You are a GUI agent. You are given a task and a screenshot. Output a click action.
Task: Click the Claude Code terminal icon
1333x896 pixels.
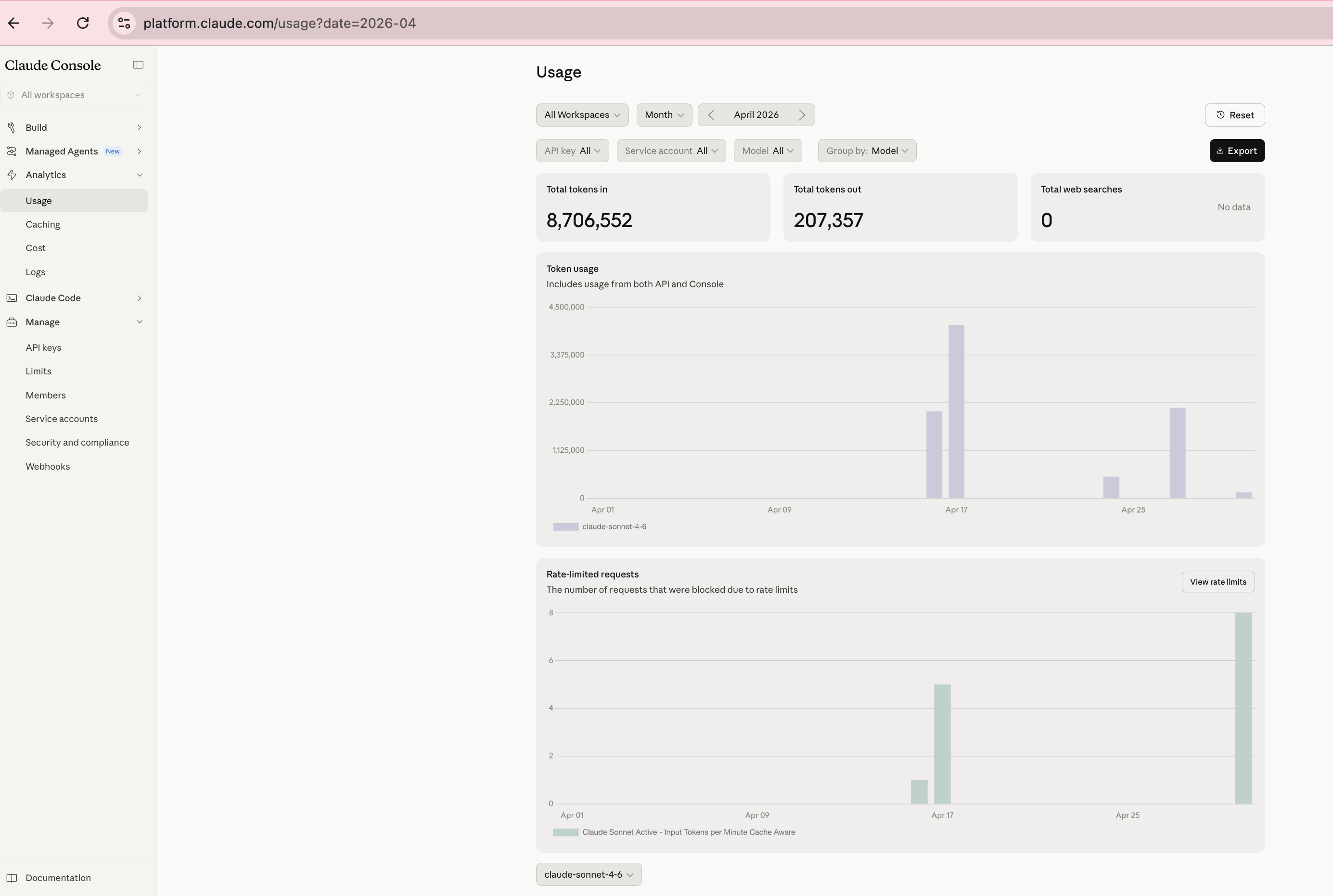coord(12,298)
